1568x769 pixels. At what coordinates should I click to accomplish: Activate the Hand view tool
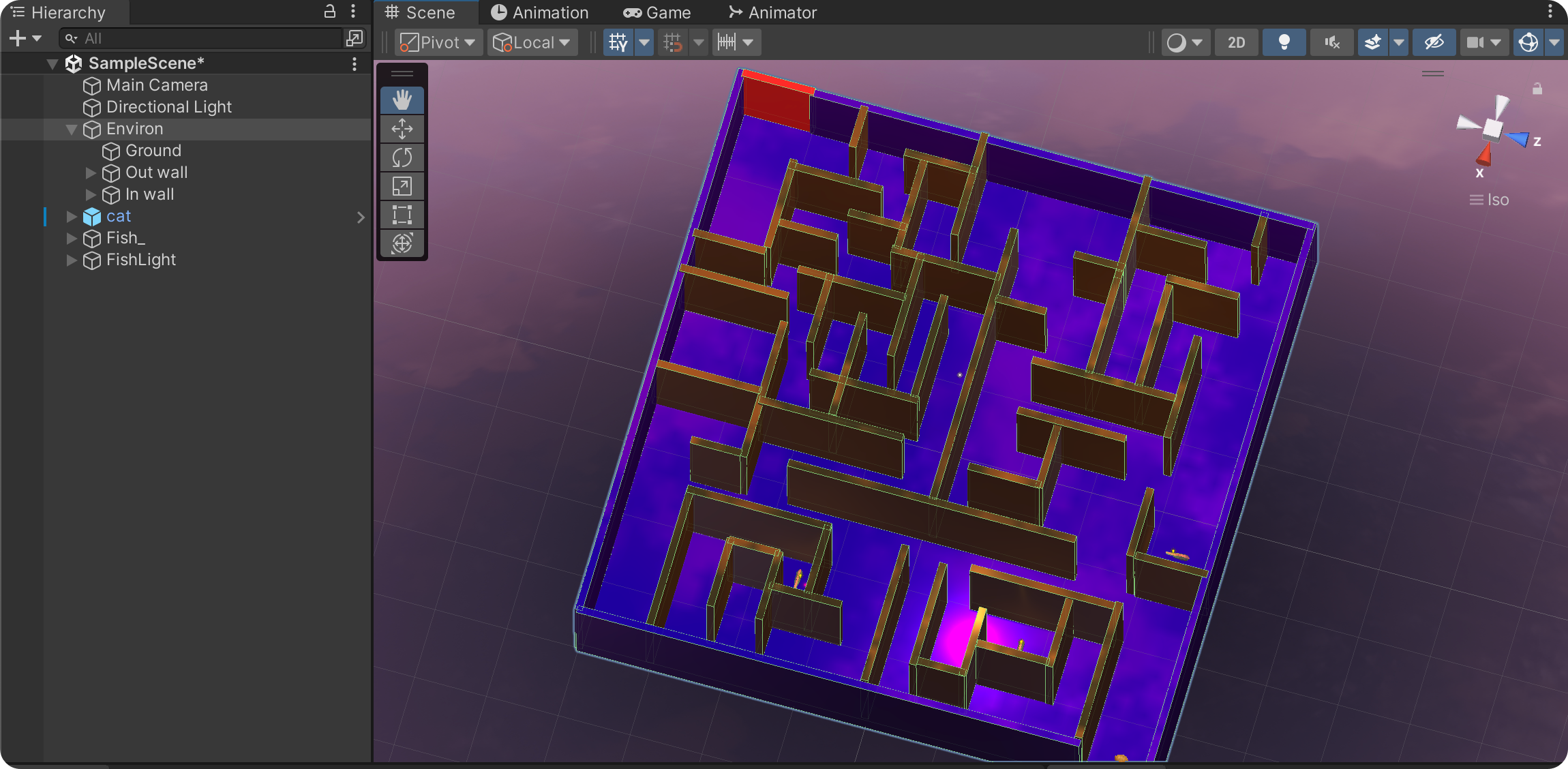click(x=402, y=100)
